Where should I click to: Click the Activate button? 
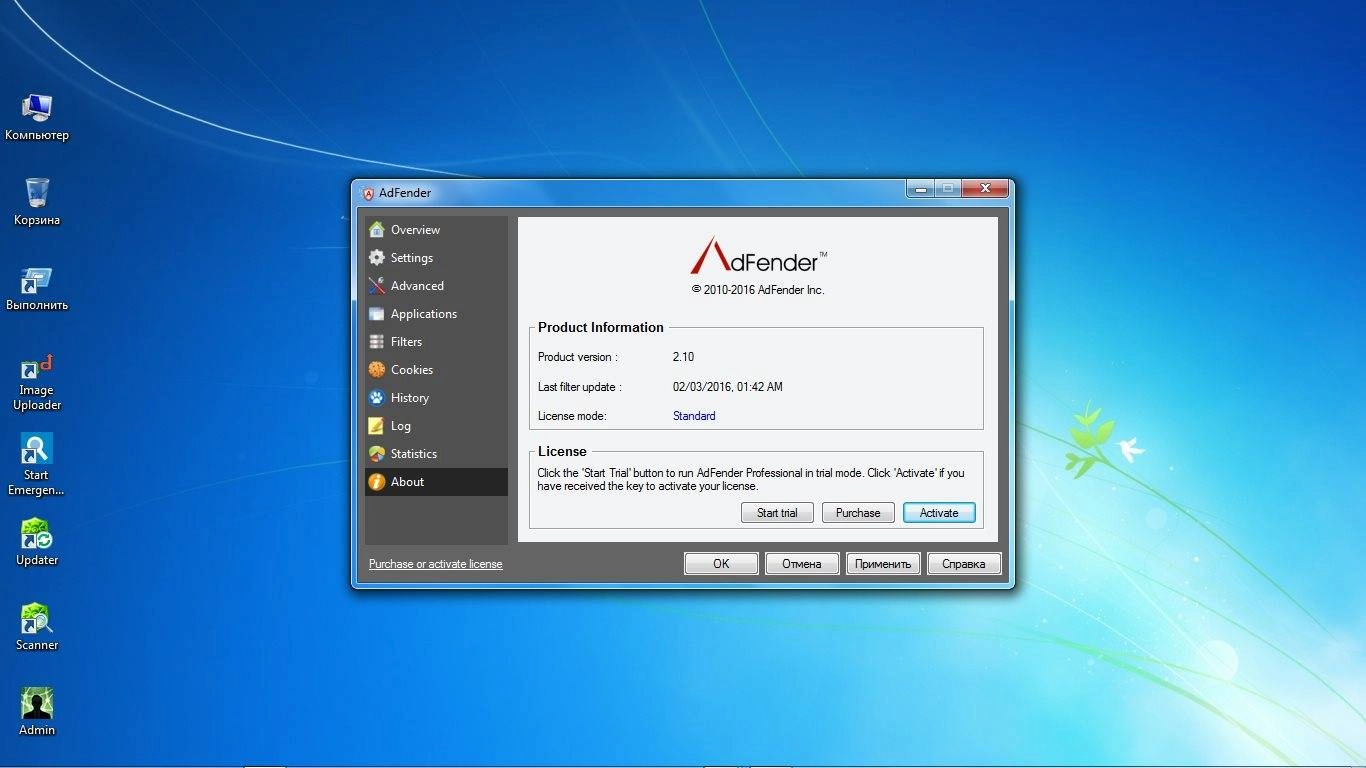coord(939,512)
